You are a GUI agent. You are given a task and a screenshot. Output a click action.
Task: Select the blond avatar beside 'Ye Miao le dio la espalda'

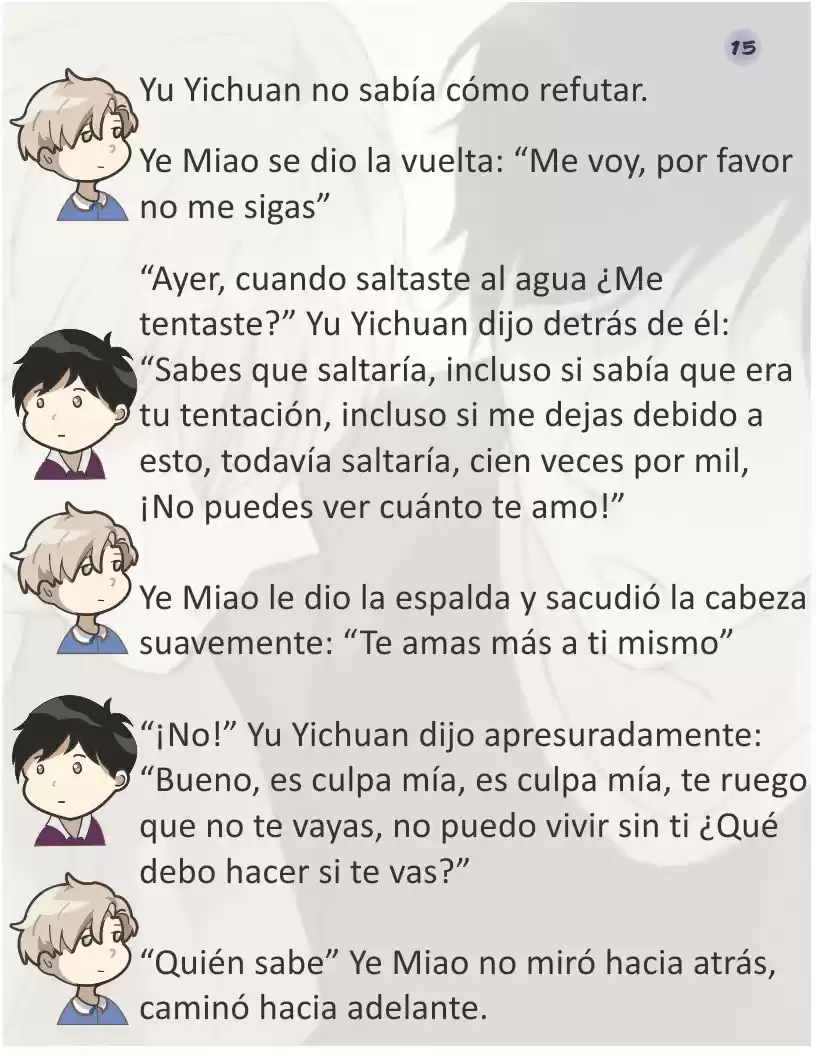72,577
